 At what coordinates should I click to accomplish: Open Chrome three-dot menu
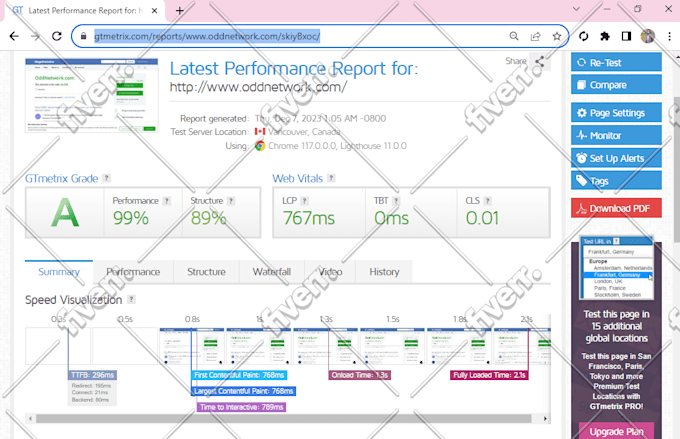tap(669, 36)
